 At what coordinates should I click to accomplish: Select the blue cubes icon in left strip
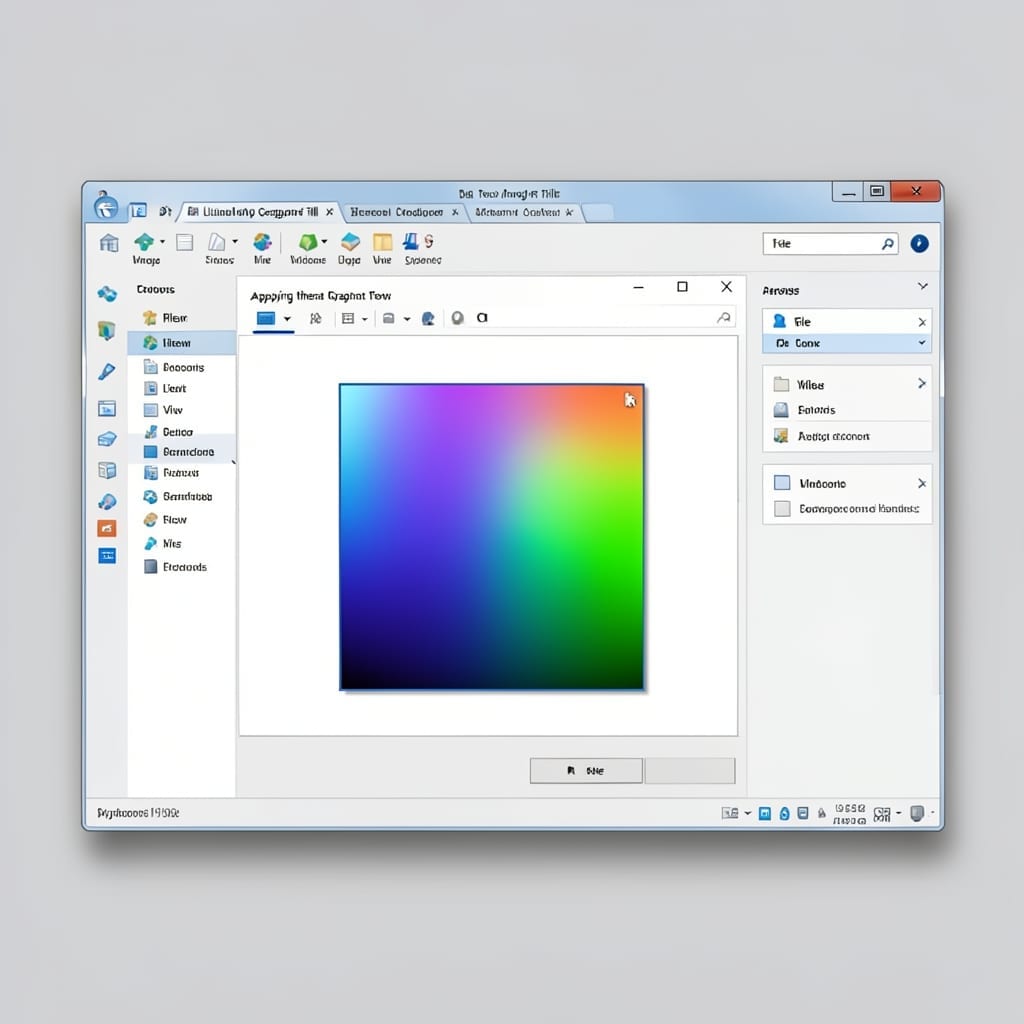pyautogui.click(x=107, y=294)
